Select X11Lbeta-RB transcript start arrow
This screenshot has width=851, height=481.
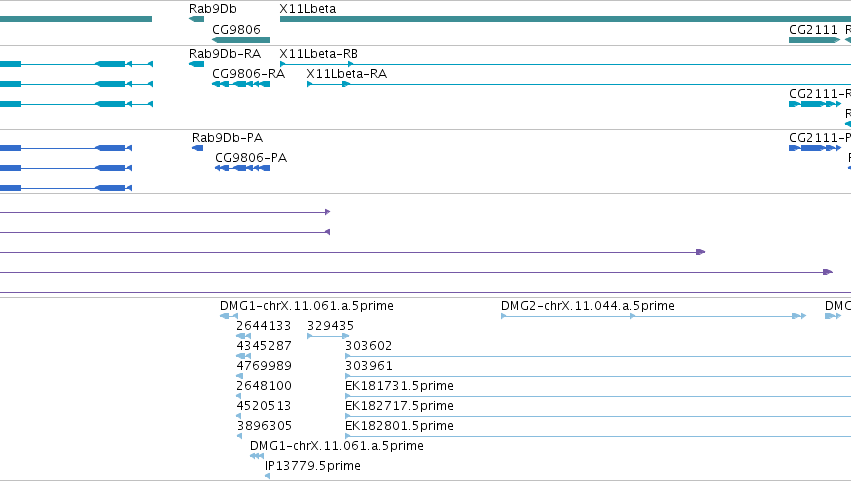tap(283, 64)
